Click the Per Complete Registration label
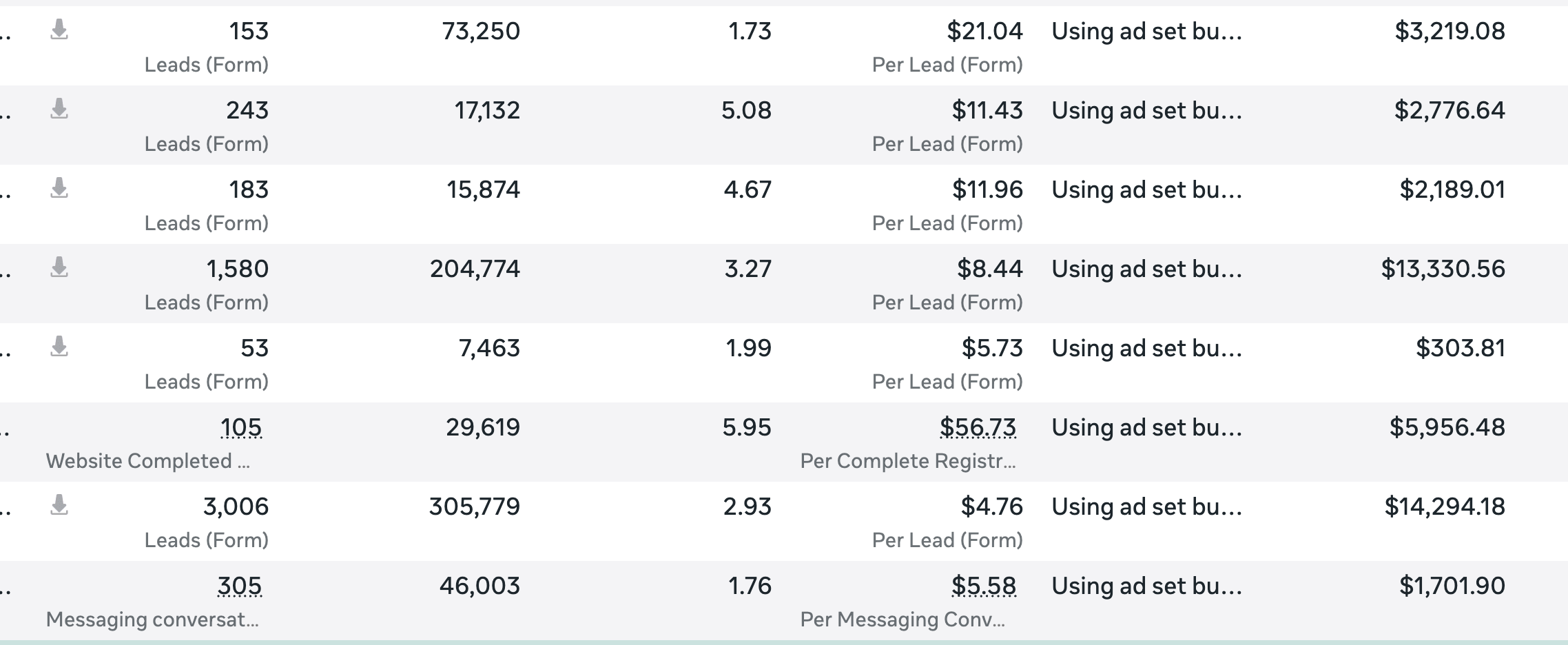This screenshot has width=1568, height=645. [x=907, y=461]
